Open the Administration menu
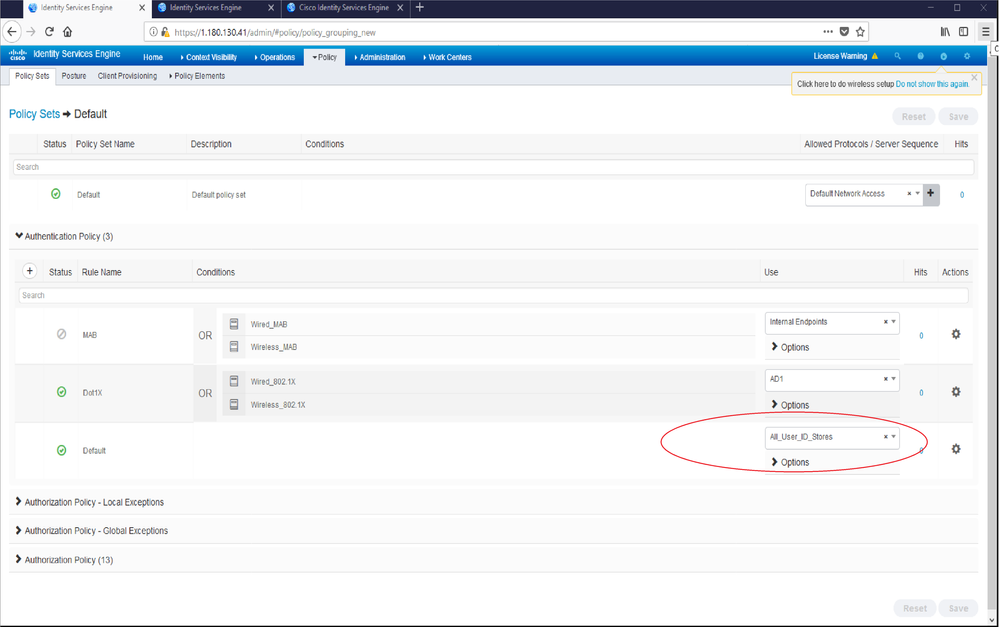This screenshot has width=999, height=627. tap(380, 57)
